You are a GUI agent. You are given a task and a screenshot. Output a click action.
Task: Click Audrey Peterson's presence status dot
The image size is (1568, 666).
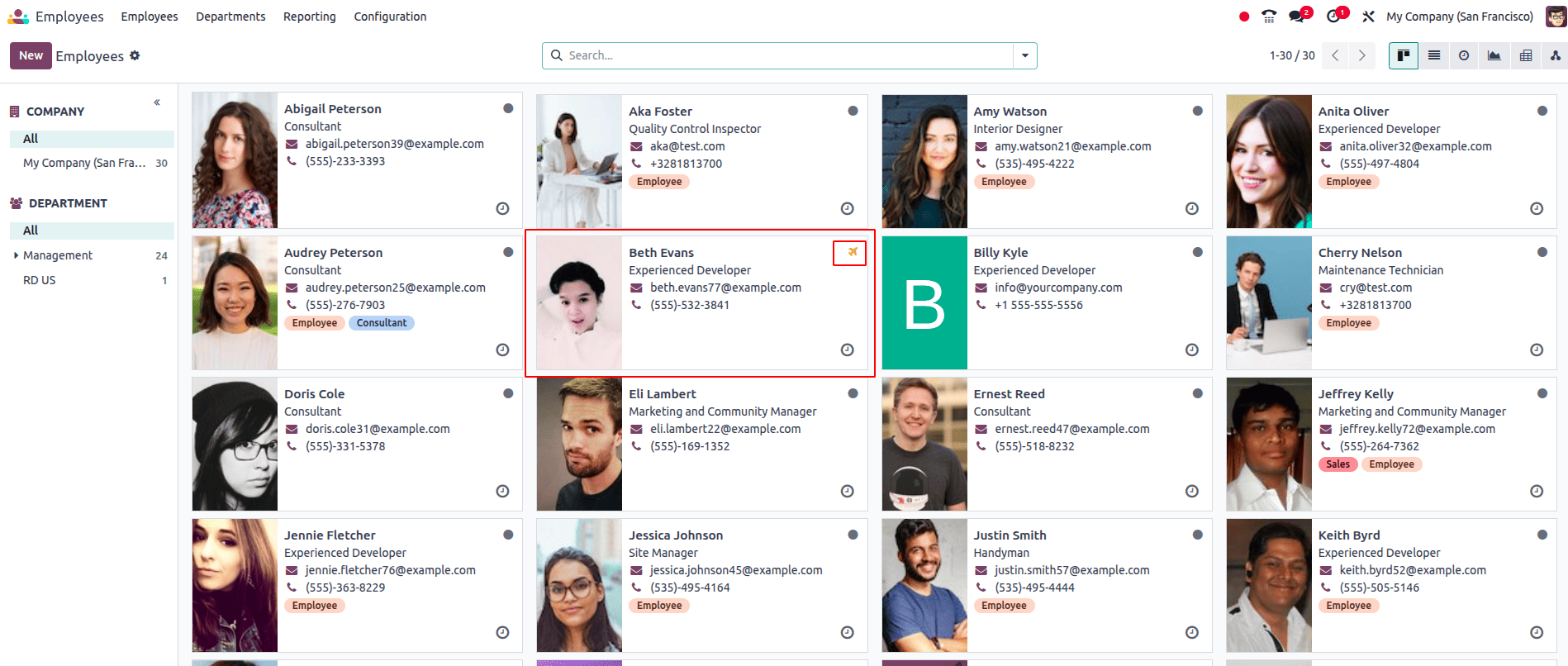[508, 252]
